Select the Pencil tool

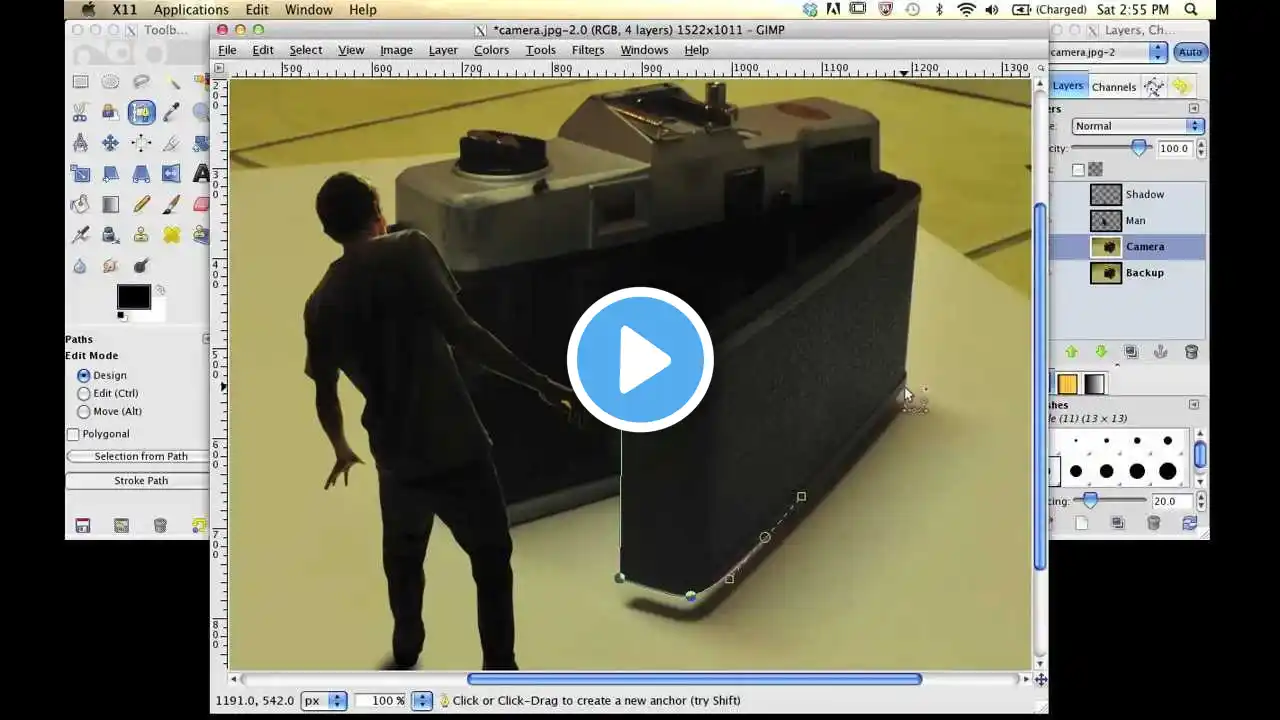click(x=141, y=205)
